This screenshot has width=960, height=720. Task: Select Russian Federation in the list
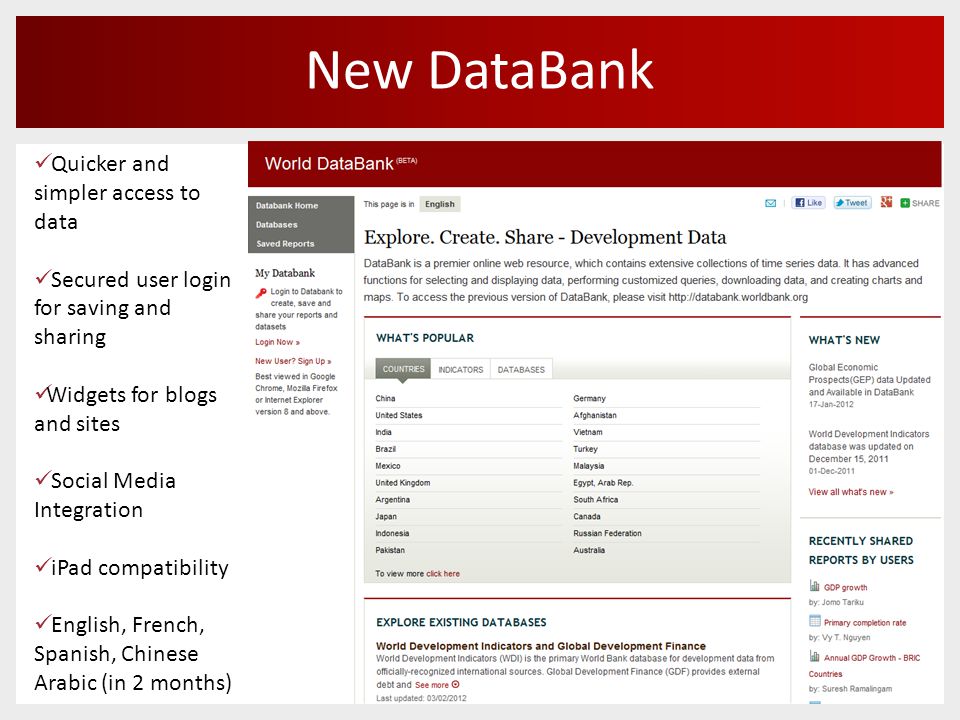pos(607,533)
